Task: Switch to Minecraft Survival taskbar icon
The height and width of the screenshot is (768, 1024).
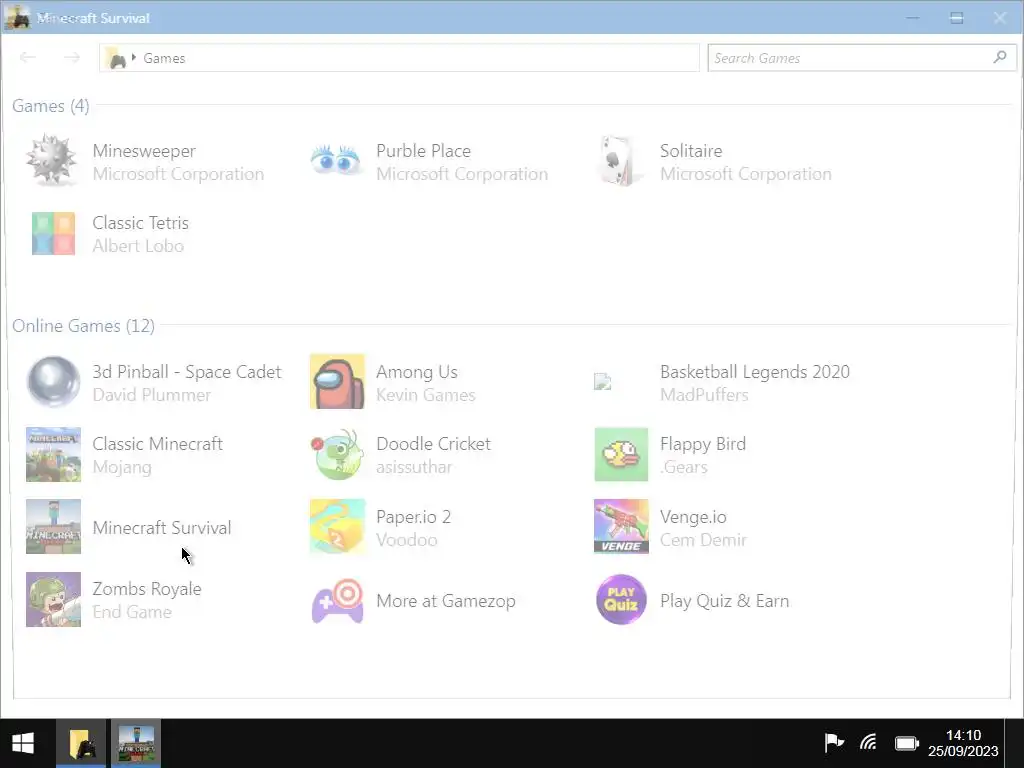Action: click(x=136, y=743)
